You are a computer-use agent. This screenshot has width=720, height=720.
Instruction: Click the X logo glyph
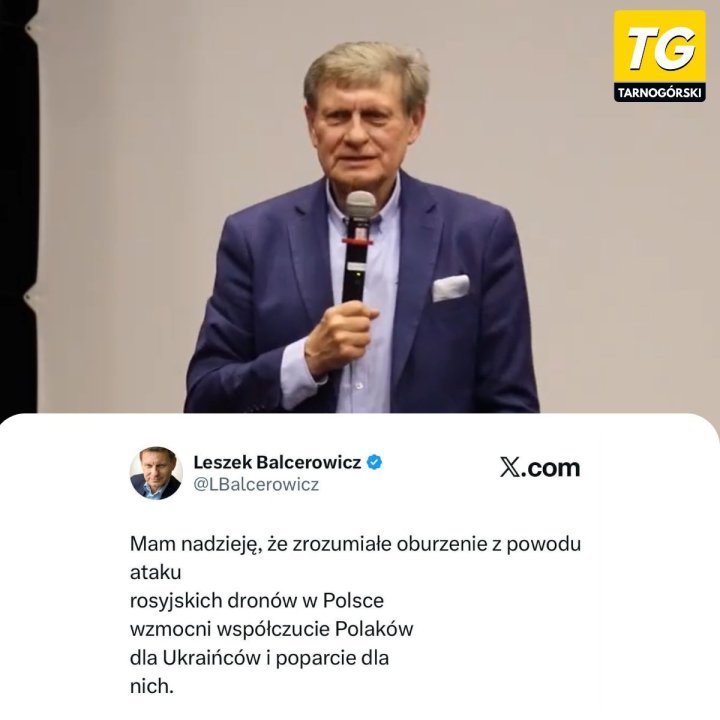click(509, 468)
